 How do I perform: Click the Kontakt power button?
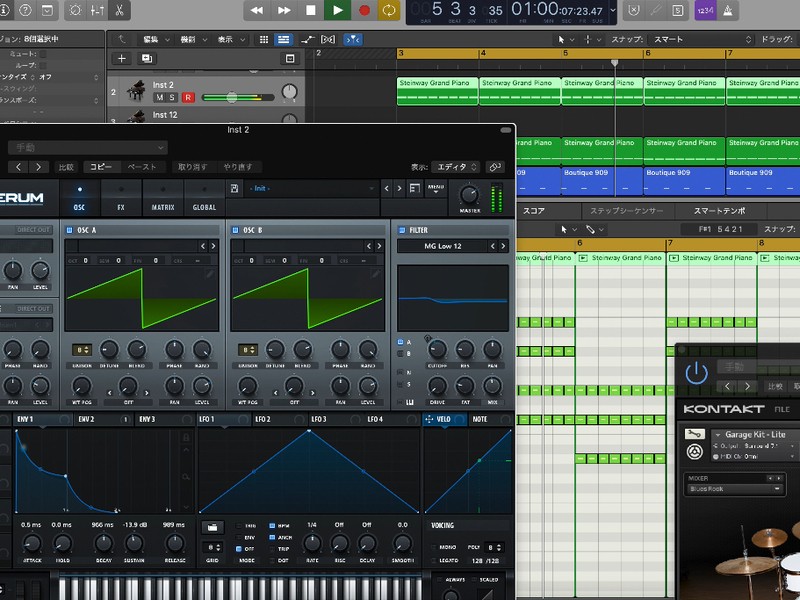(x=696, y=374)
